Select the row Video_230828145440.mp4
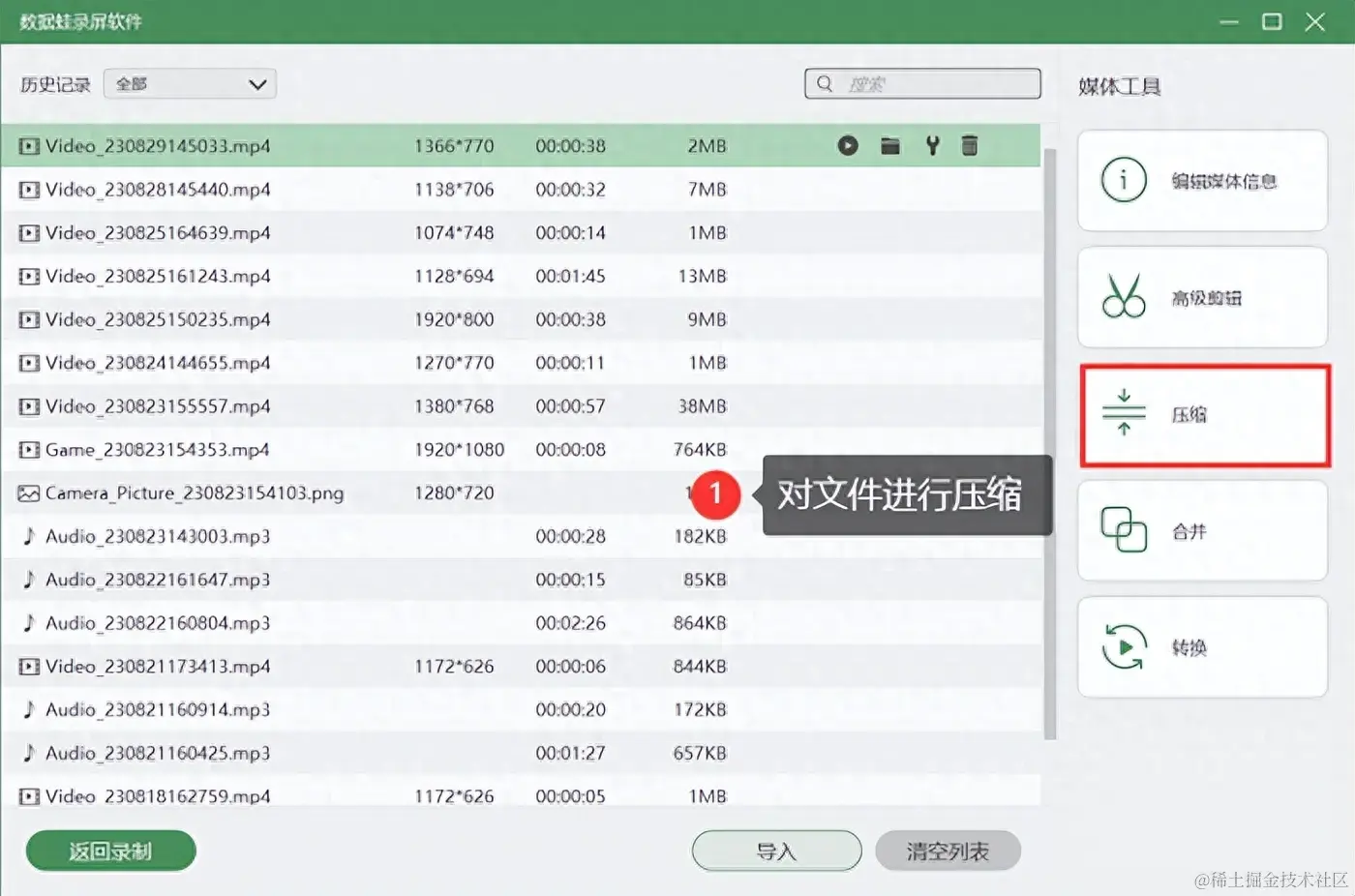Screen dimensions: 1355x896 coord(521,190)
